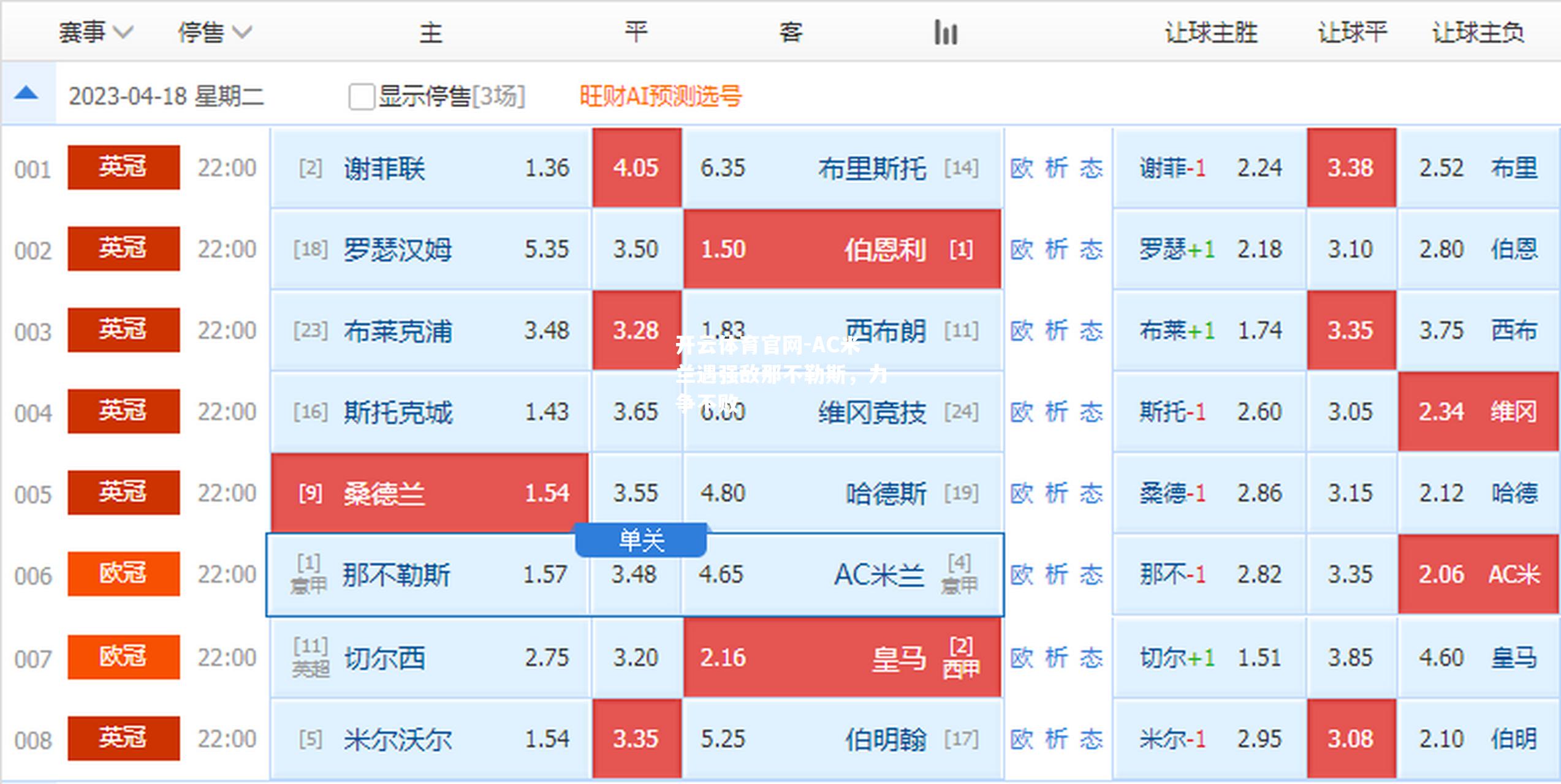Click the 让球主负 column header

point(1478,32)
